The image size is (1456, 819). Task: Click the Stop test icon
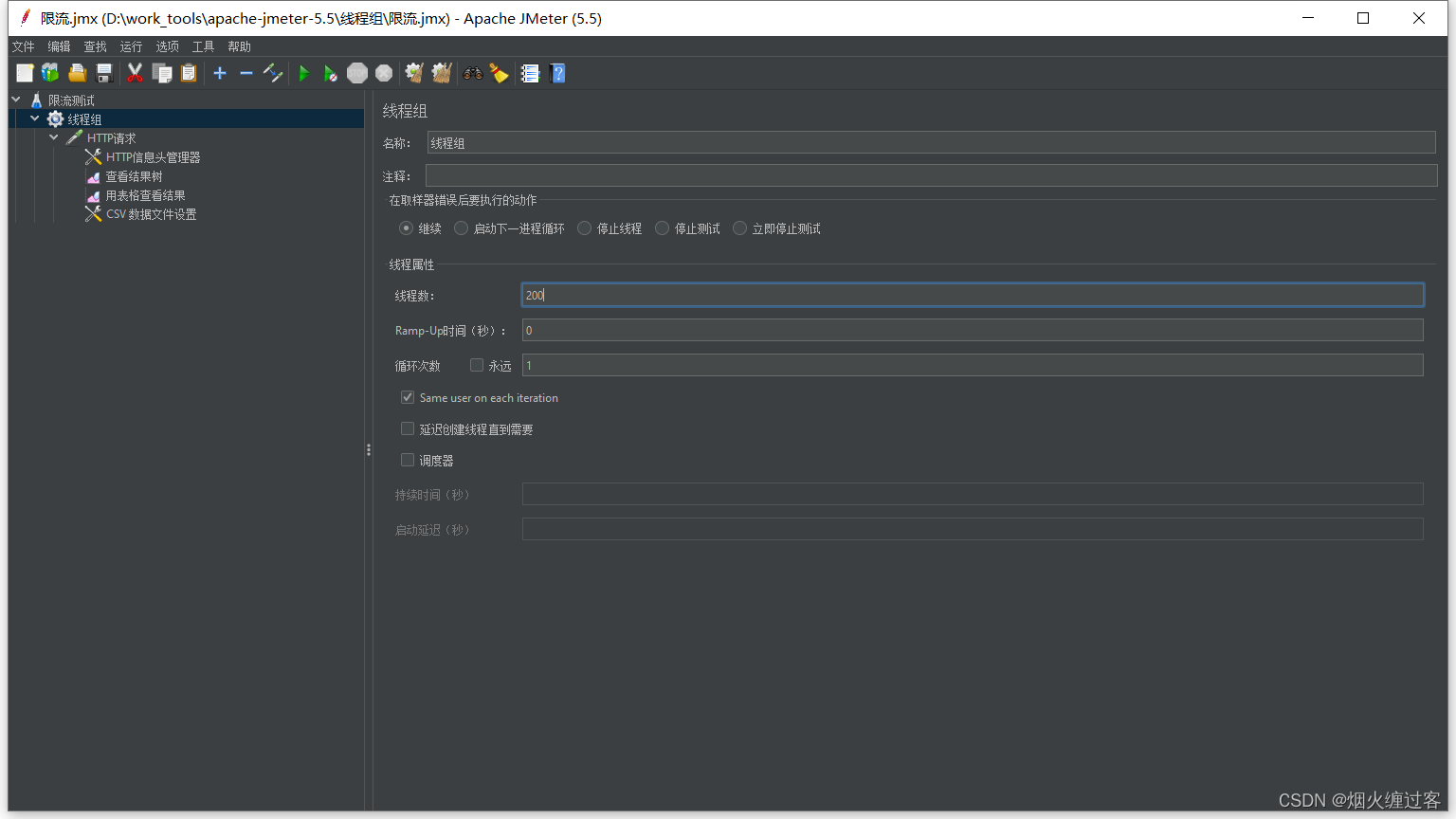coord(357,73)
